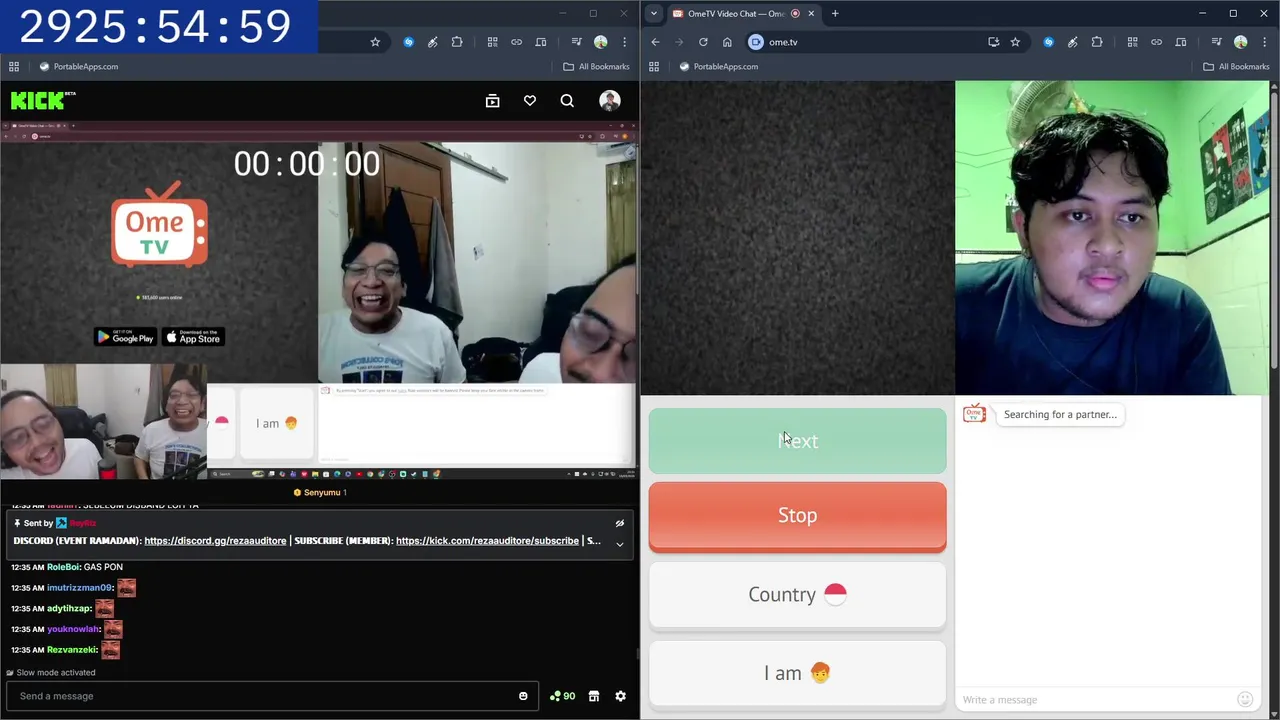Image resolution: width=1280 pixels, height=720 pixels.
Task: Open Chrome profile avatar in OmeTV window
Action: point(1240,42)
